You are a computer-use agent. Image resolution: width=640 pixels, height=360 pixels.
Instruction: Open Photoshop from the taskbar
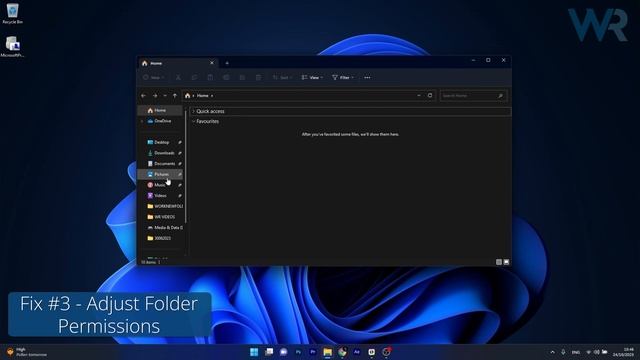298,352
